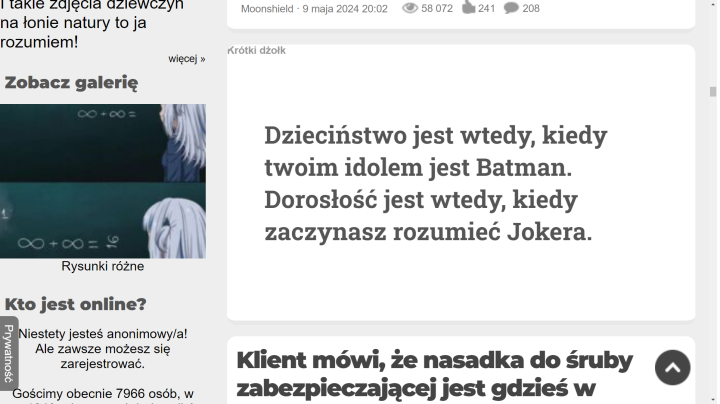Click the Batman and Joker joke text
Image resolution: width=720 pixels, height=404 pixels.
(435, 183)
